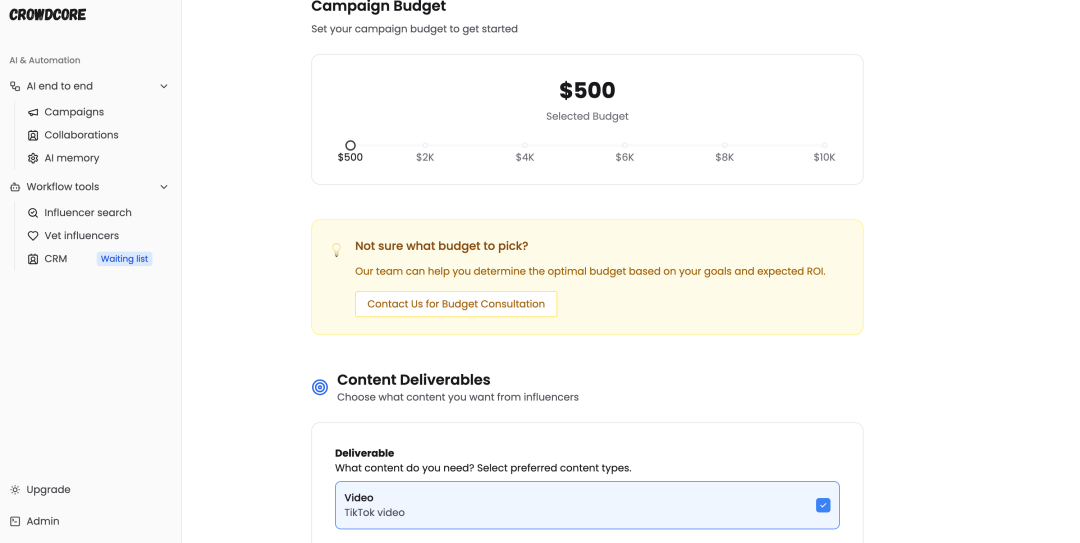Viewport: 1080px width, 543px height.
Task: Click the Influencer search magnifier icon
Action: [33, 213]
